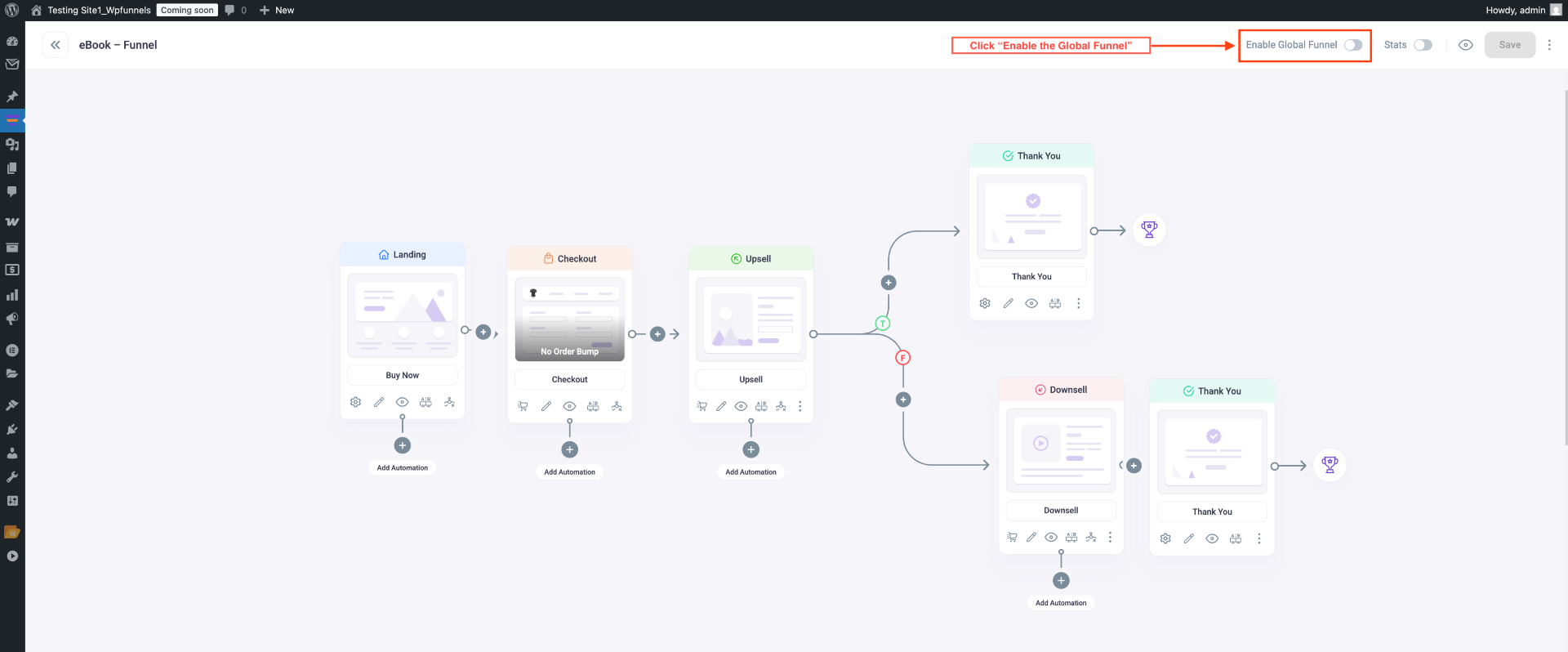Open the Users icon in sidebar
This screenshot has width=1568, height=652.
tap(12, 453)
